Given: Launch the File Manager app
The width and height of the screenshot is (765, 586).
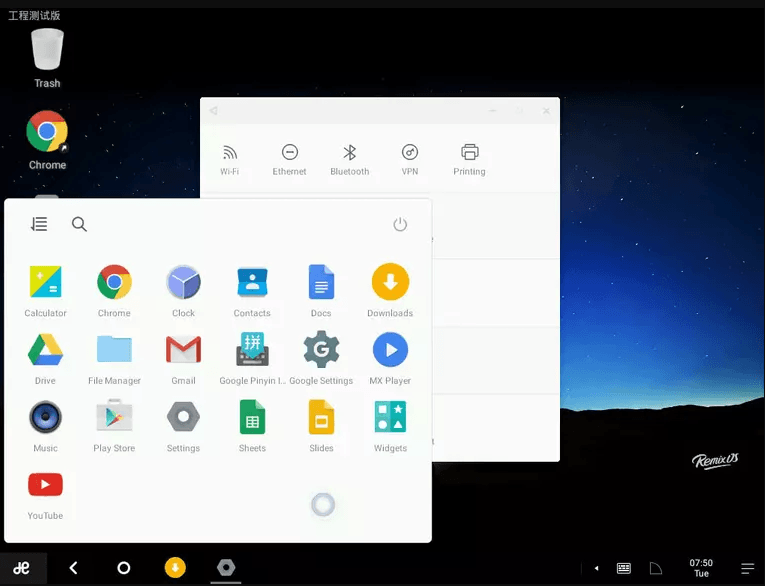Looking at the screenshot, I should [114, 359].
